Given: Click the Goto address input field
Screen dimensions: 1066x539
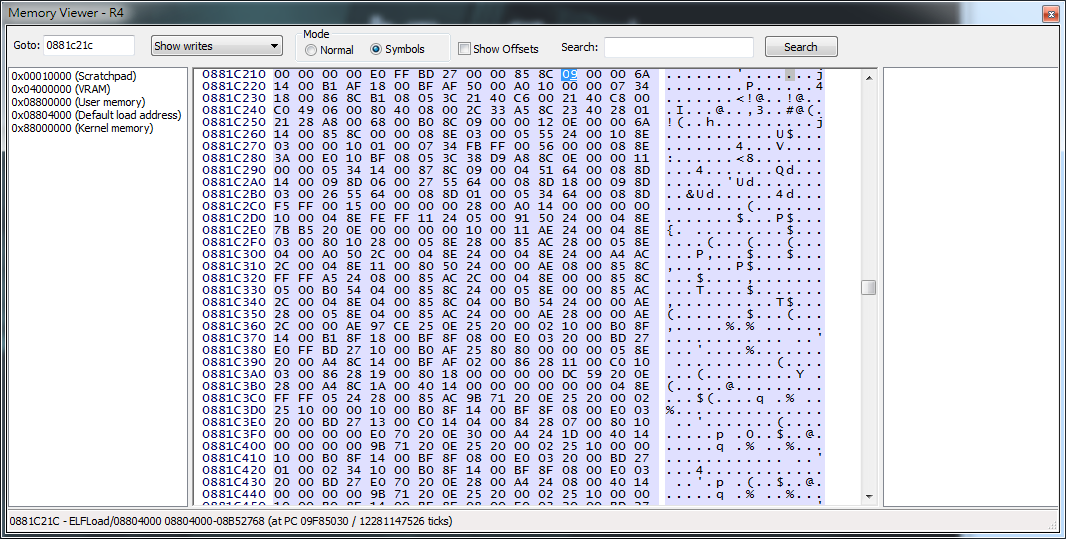Looking at the screenshot, I should pyautogui.click(x=89, y=46).
